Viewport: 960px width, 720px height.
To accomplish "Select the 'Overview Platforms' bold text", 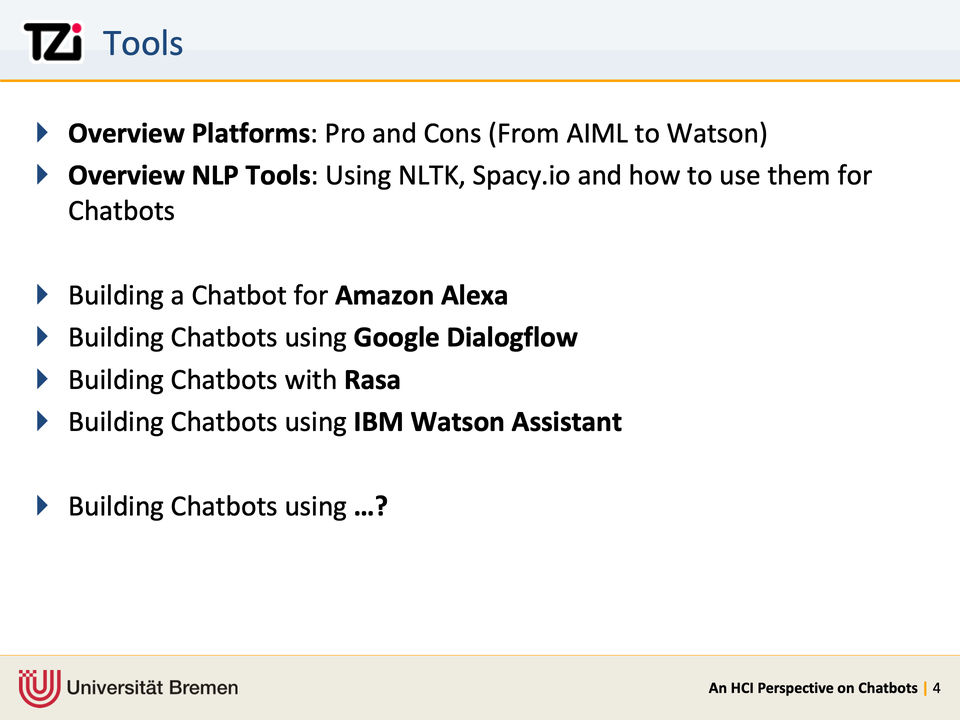I will click(x=189, y=133).
